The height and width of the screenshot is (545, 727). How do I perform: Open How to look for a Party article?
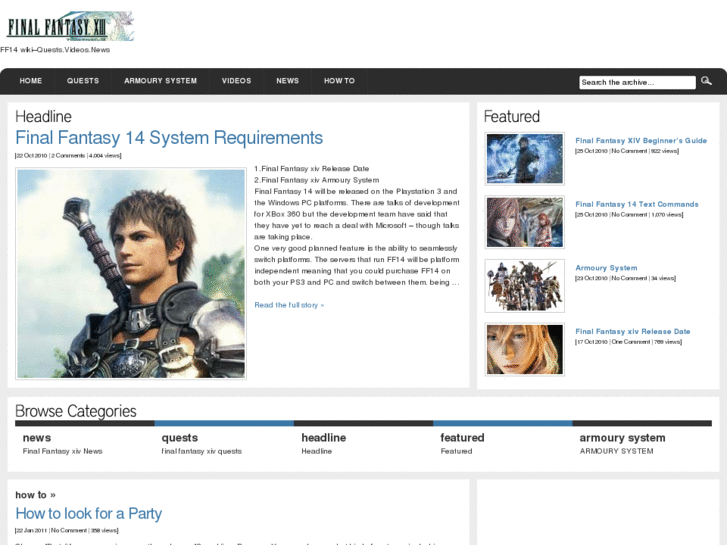point(89,513)
